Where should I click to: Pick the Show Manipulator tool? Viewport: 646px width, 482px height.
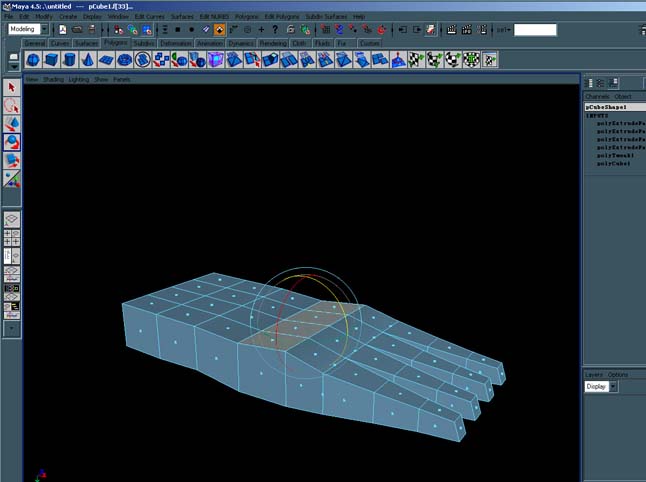point(12,179)
